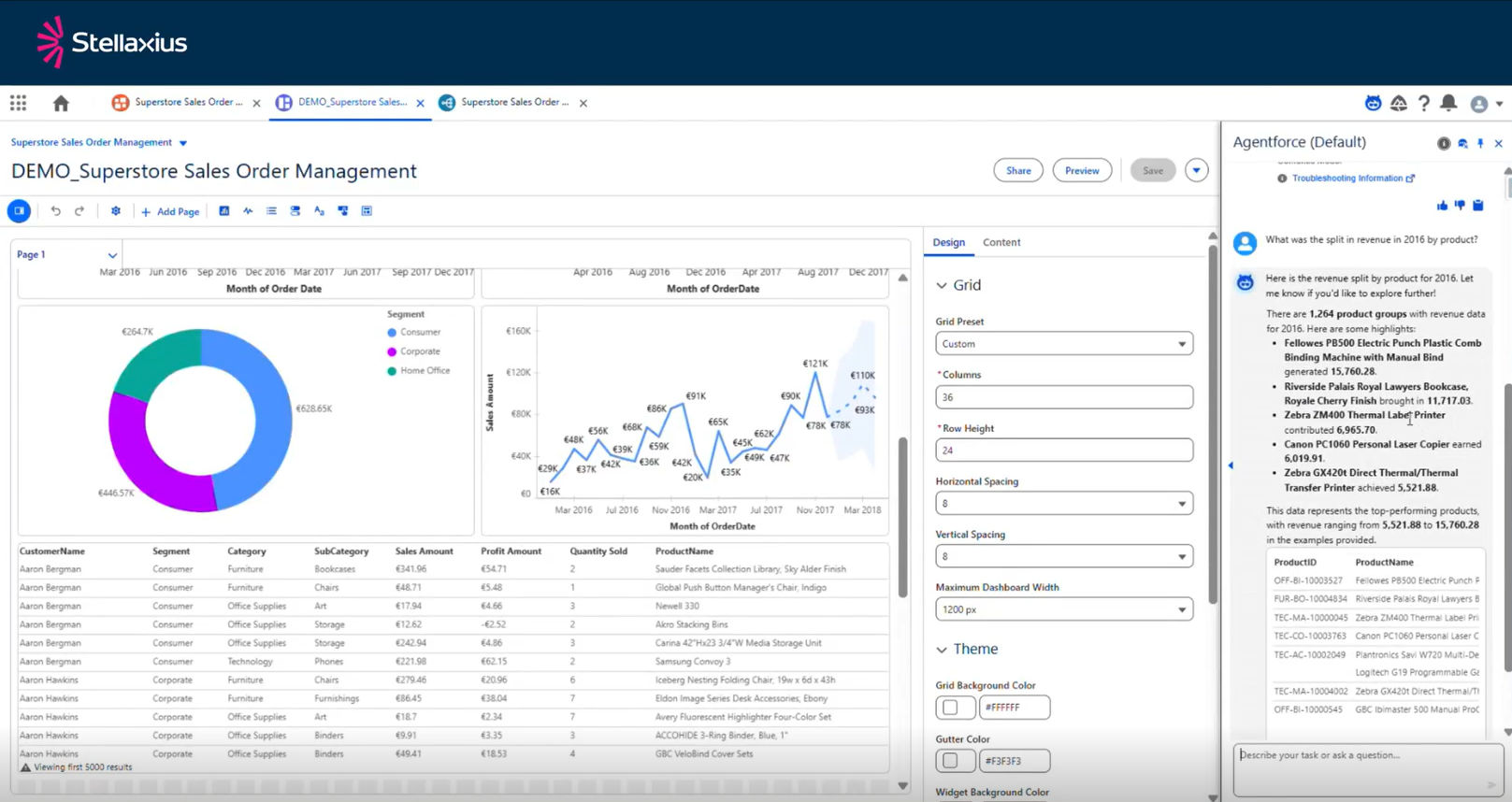This screenshot has width=1512, height=802.
Task: Click the redo arrow in dashboard toolbar
Action: pyautogui.click(x=79, y=211)
